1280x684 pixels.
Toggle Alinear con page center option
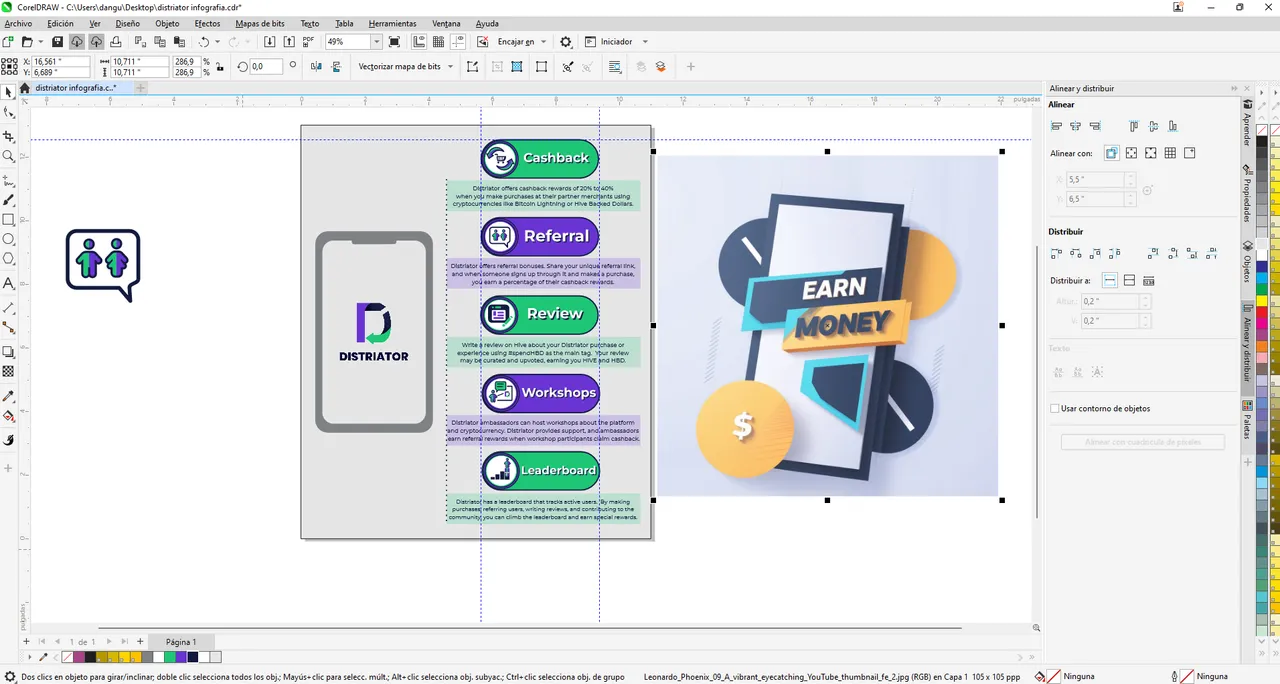click(1150, 153)
